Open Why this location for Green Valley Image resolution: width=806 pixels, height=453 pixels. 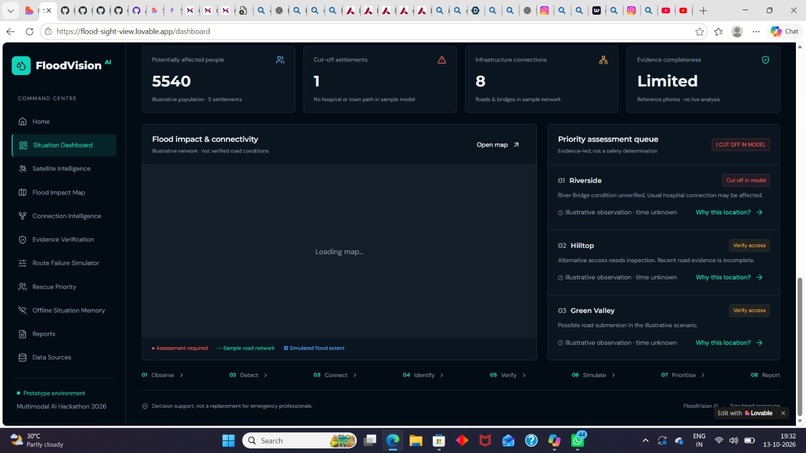[x=728, y=342]
